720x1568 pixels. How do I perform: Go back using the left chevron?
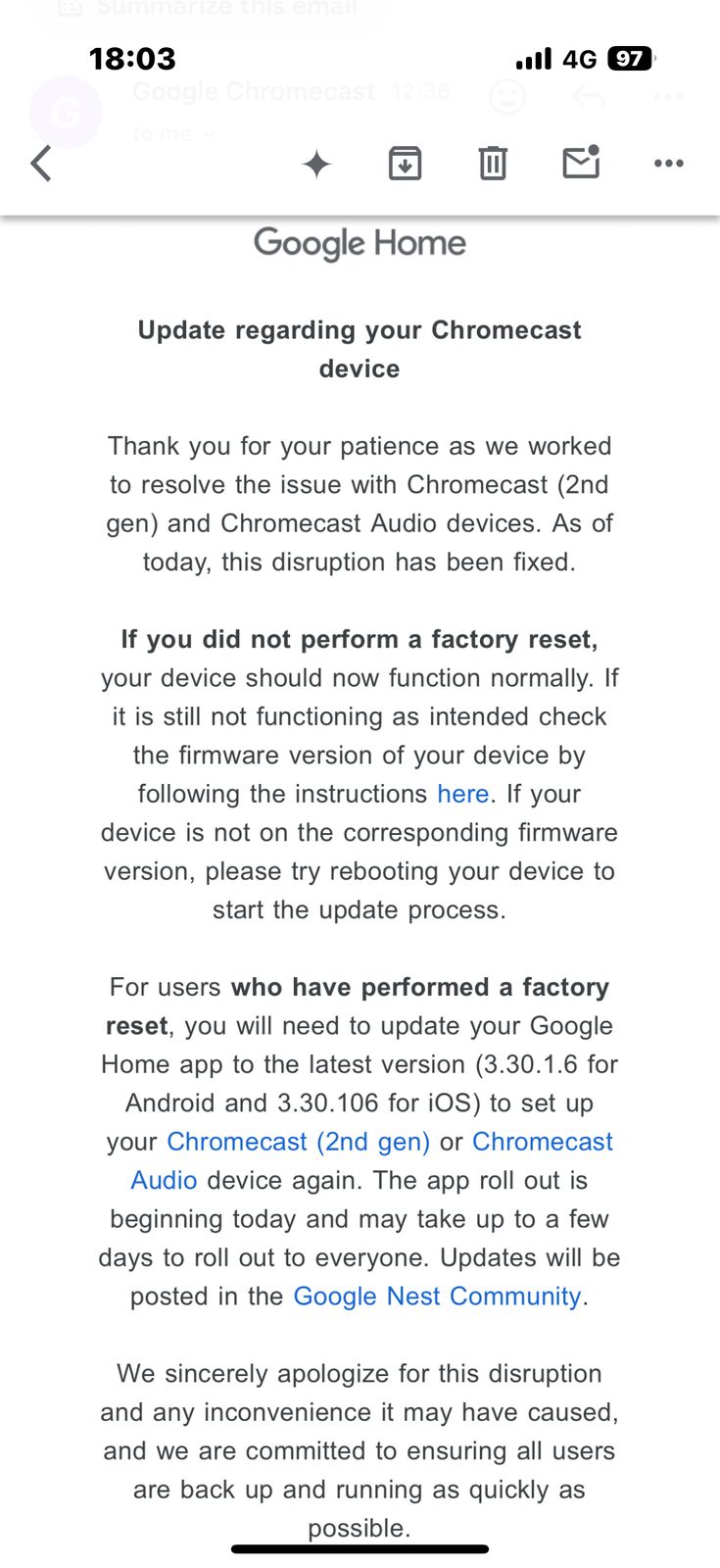coord(40,164)
